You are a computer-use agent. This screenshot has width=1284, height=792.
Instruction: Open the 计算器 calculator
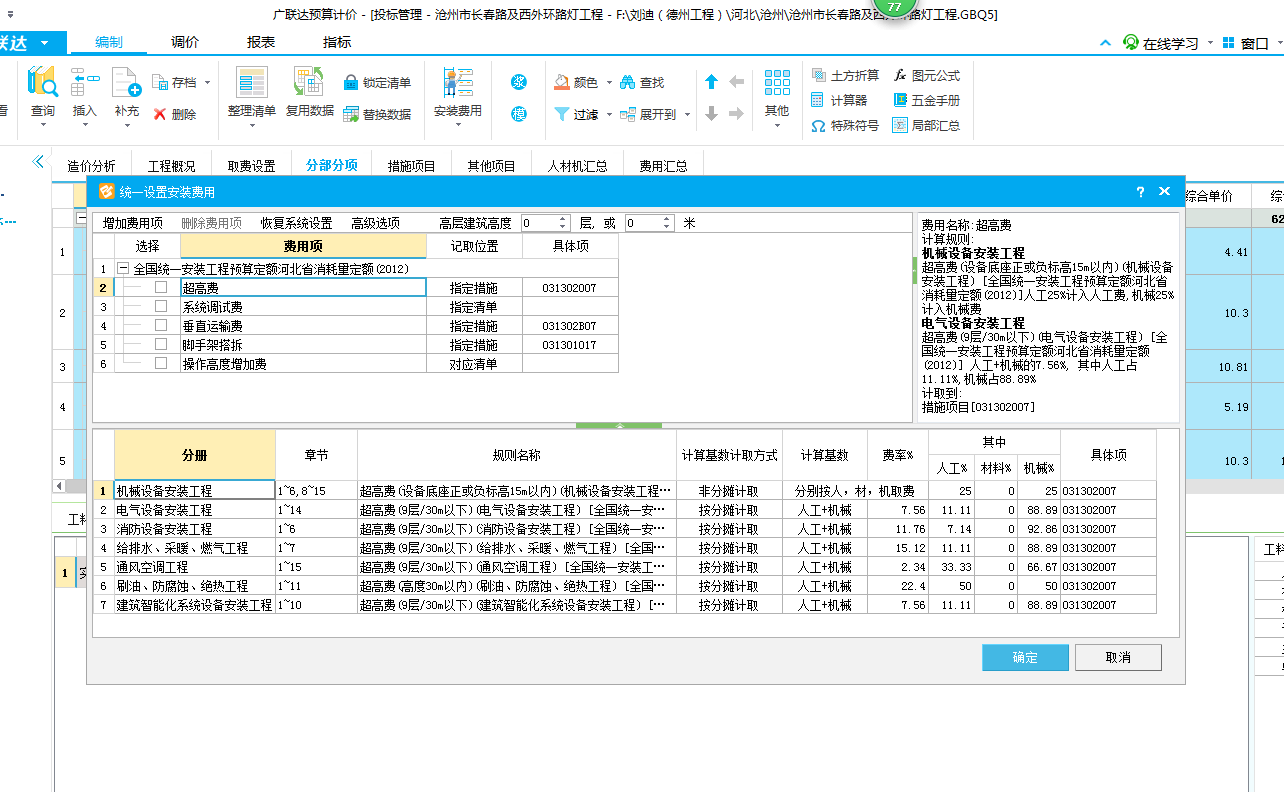pos(839,100)
